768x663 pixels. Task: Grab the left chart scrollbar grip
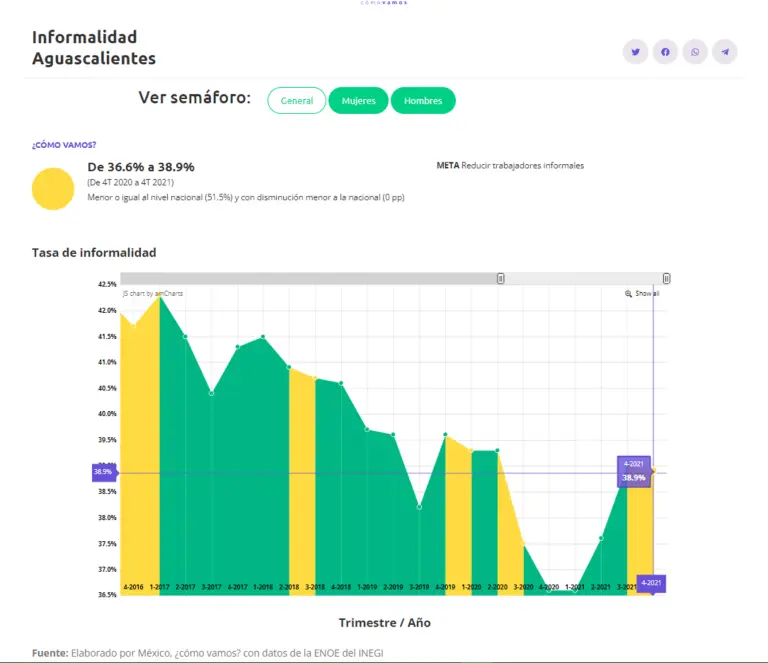(501, 279)
